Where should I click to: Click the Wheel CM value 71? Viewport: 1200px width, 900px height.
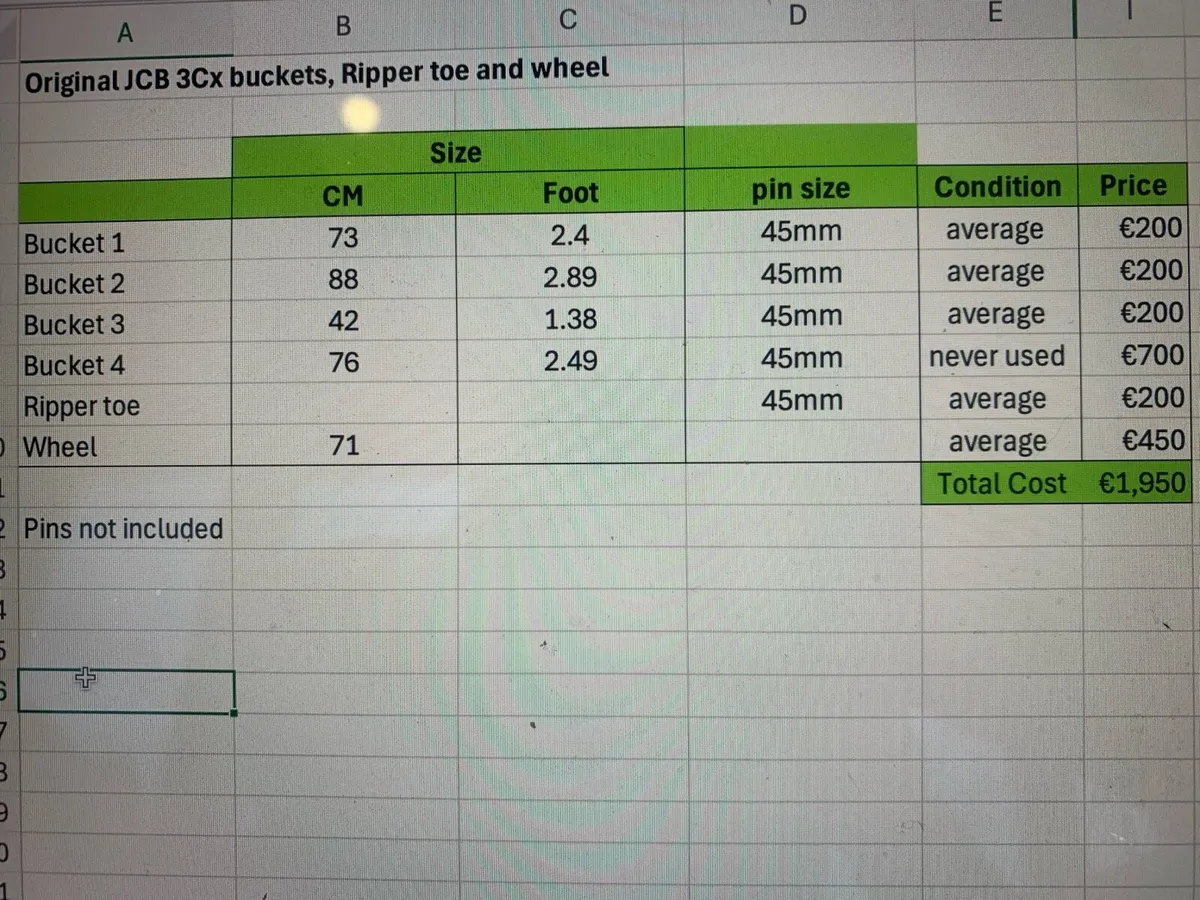coord(343,446)
